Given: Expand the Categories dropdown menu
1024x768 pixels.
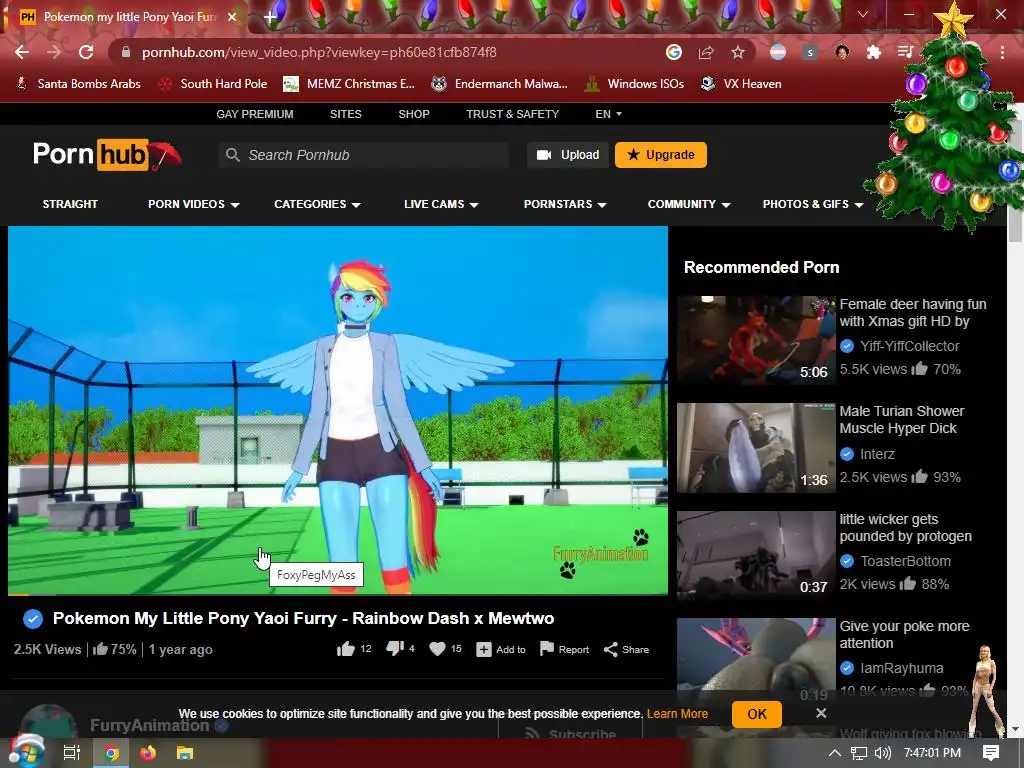Looking at the screenshot, I should pos(317,204).
